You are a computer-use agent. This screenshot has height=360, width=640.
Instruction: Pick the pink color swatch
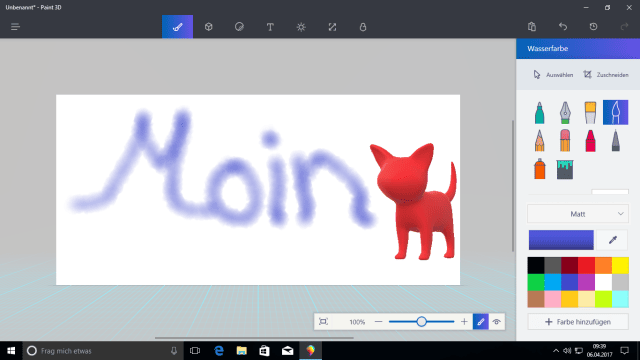[x=553, y=299]
